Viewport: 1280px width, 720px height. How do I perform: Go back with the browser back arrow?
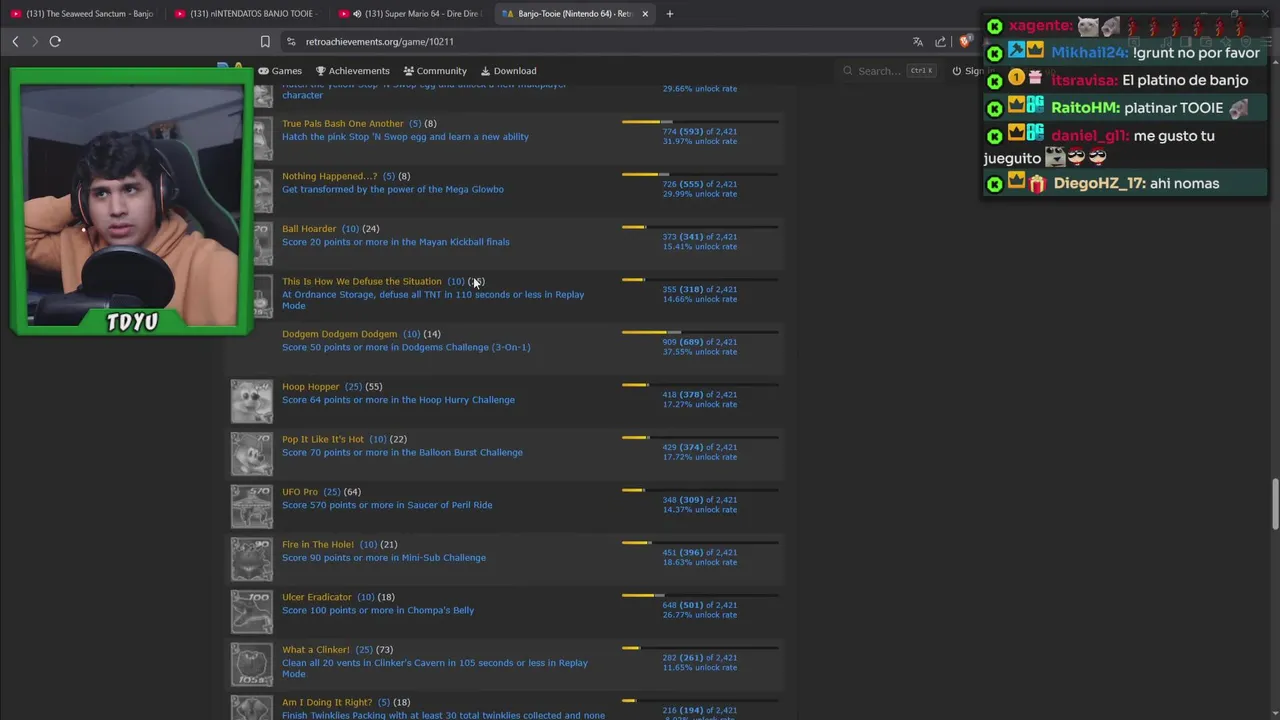[15, 41]
